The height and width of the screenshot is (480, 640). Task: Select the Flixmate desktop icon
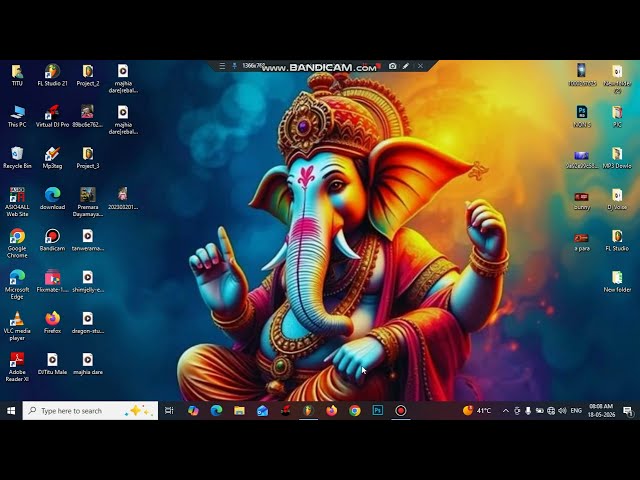pos(52,282)
